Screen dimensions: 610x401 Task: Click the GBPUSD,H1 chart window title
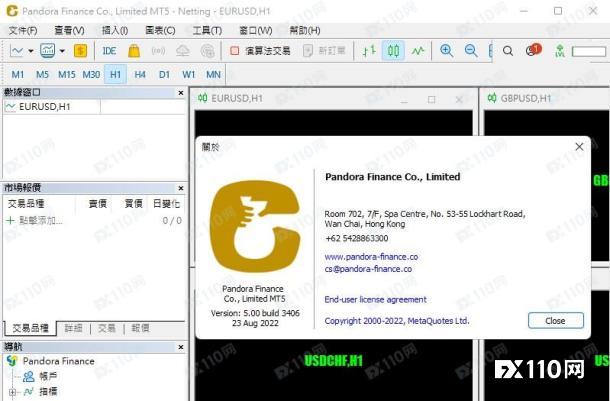click(526, 98)
